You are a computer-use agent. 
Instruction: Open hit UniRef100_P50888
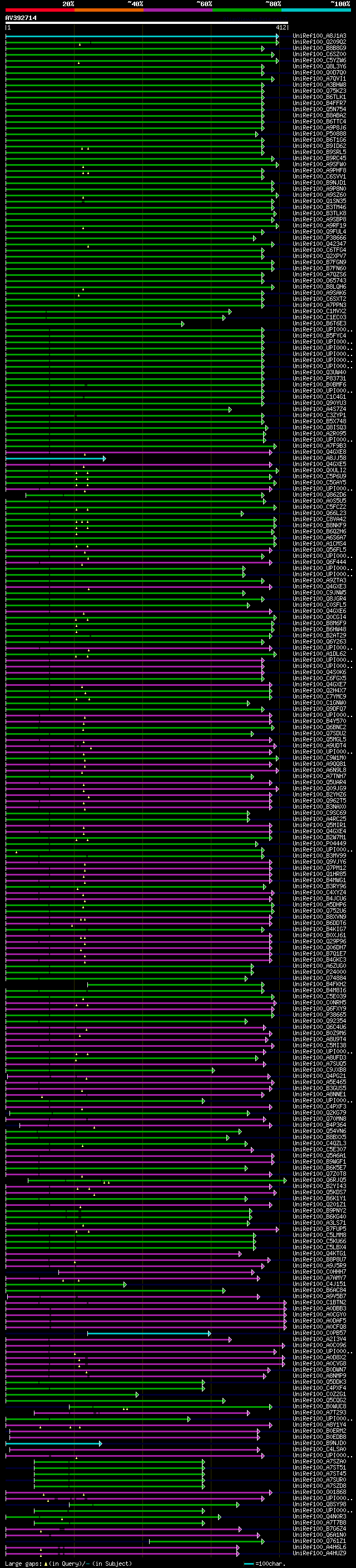click(x=319, y=134)
